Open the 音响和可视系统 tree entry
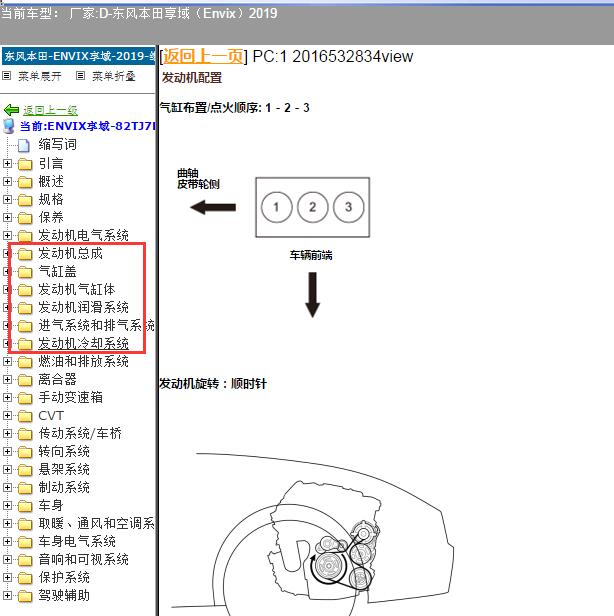 click(83, 559)
